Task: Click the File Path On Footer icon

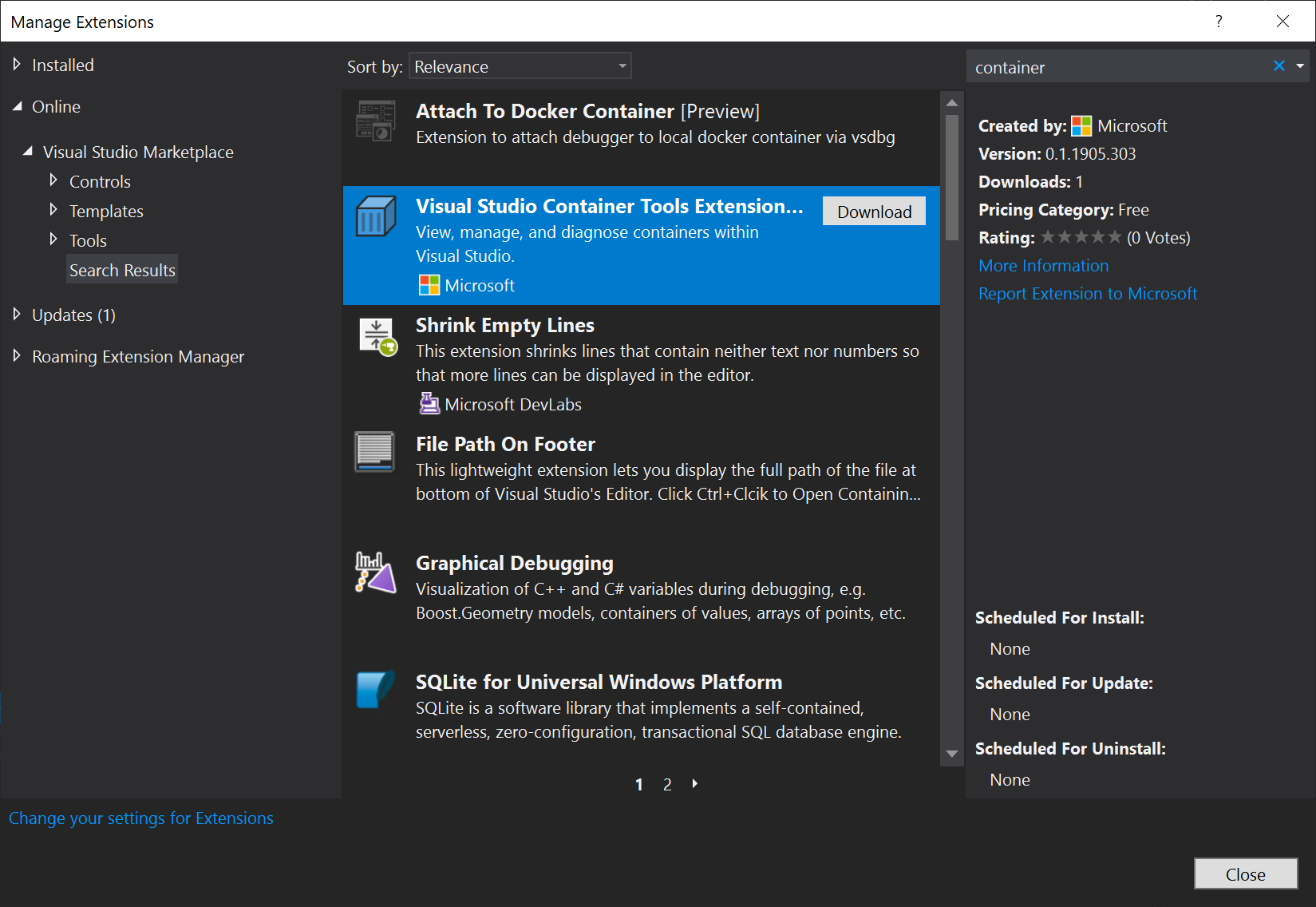Action: [x=374, y=452]
